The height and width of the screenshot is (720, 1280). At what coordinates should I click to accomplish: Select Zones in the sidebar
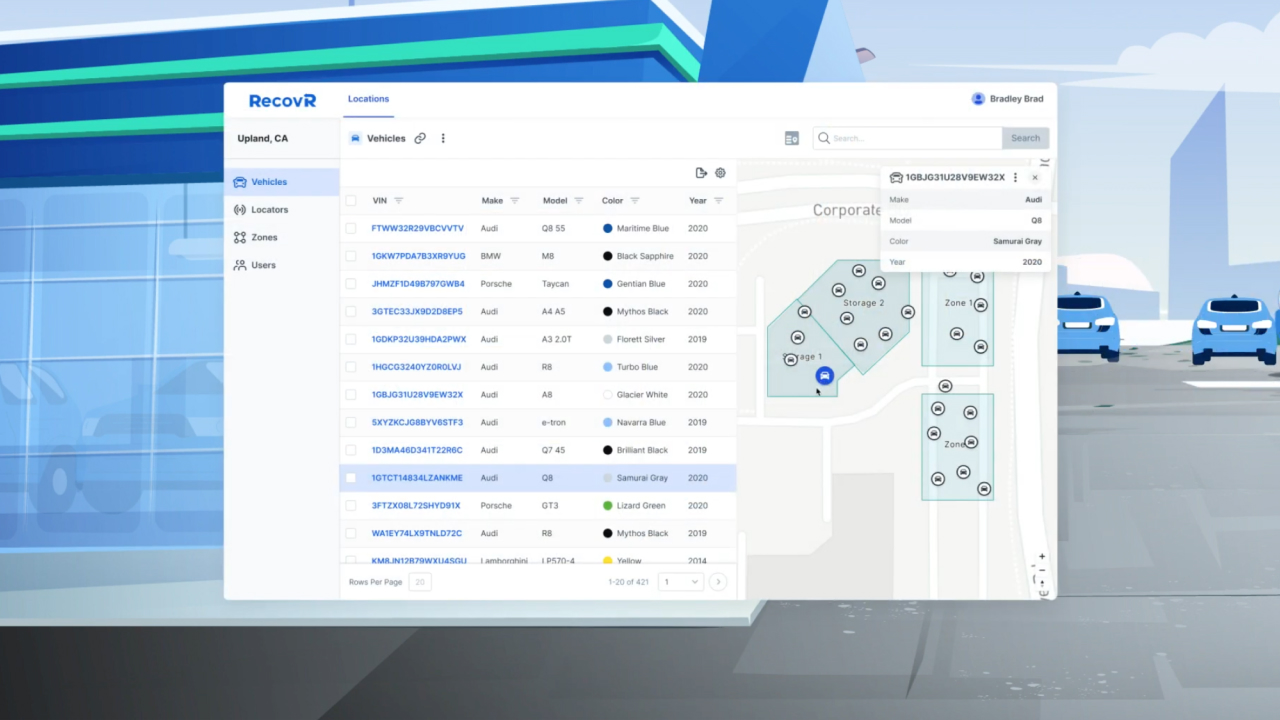click(282, 238)
